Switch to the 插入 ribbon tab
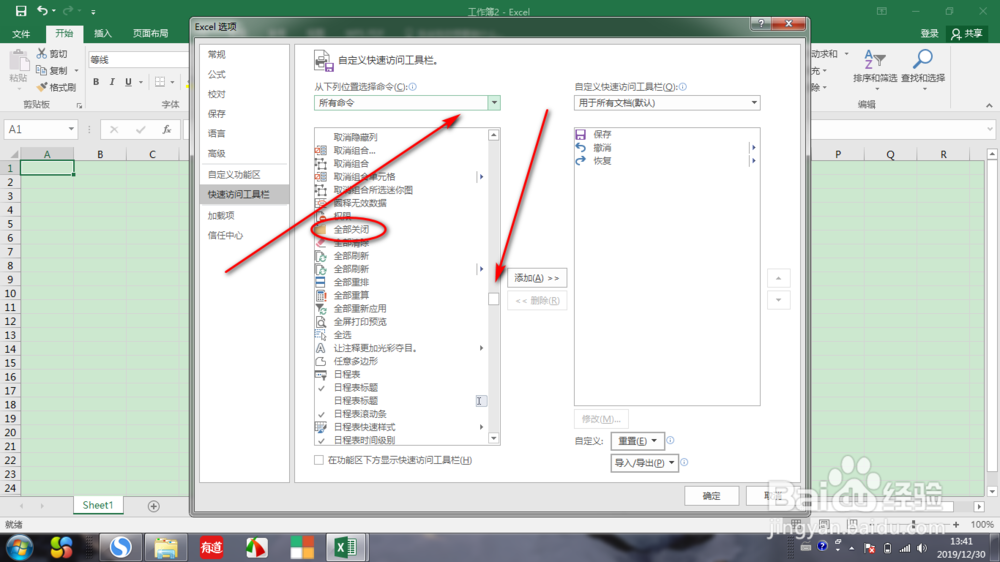The width and height of the screenshot is (1000, 562). [103, 33]
